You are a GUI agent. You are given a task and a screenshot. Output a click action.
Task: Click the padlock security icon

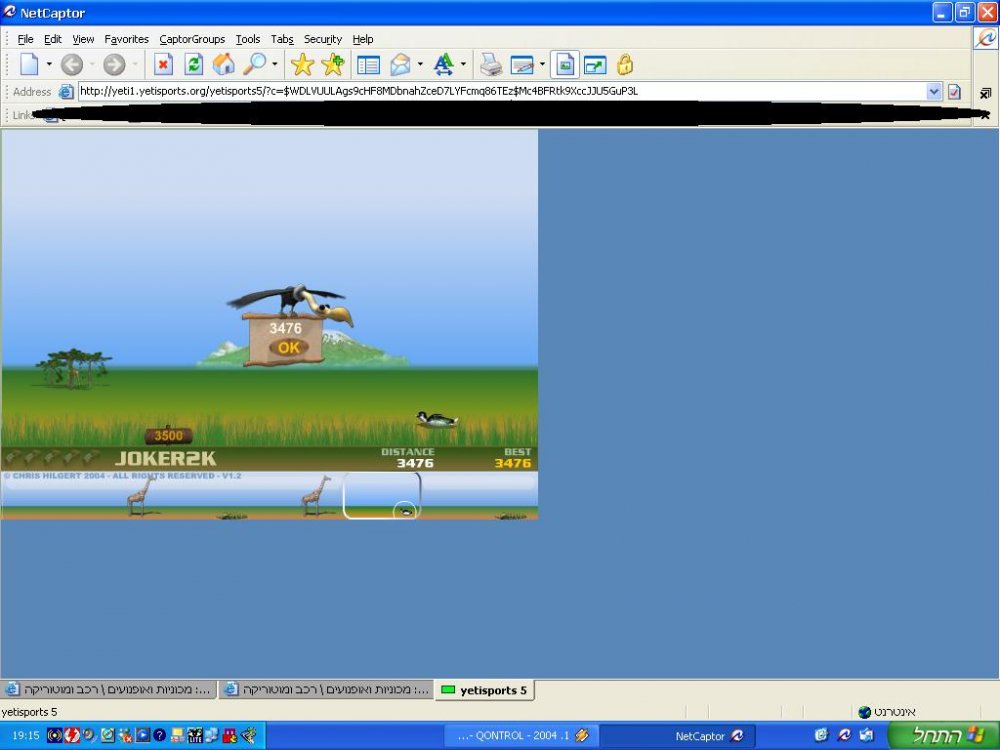(x=625, y=64)
